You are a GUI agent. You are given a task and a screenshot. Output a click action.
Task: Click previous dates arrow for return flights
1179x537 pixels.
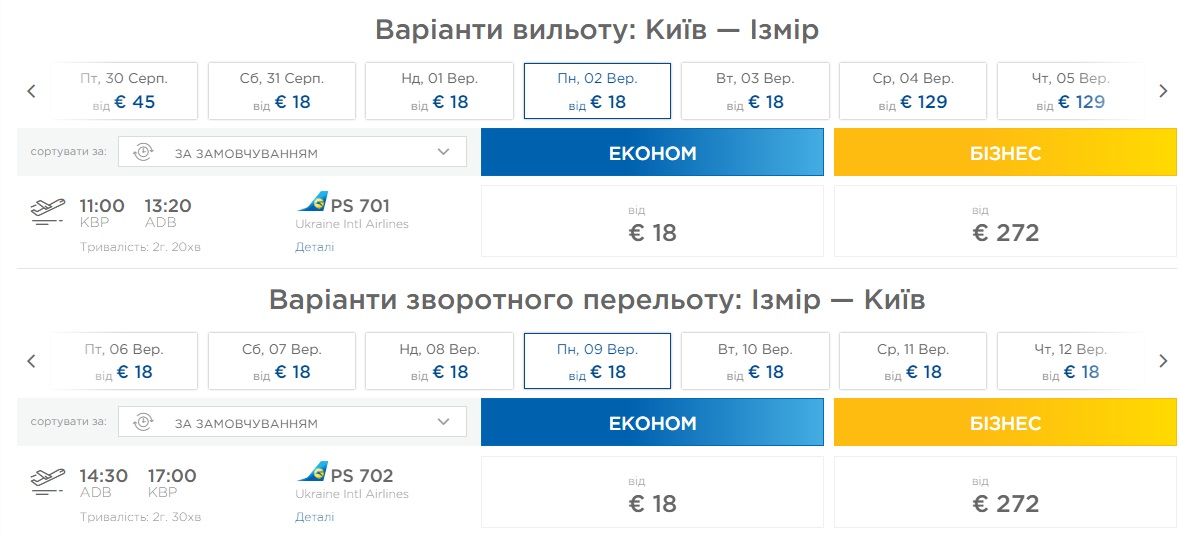tap(31, 361)
